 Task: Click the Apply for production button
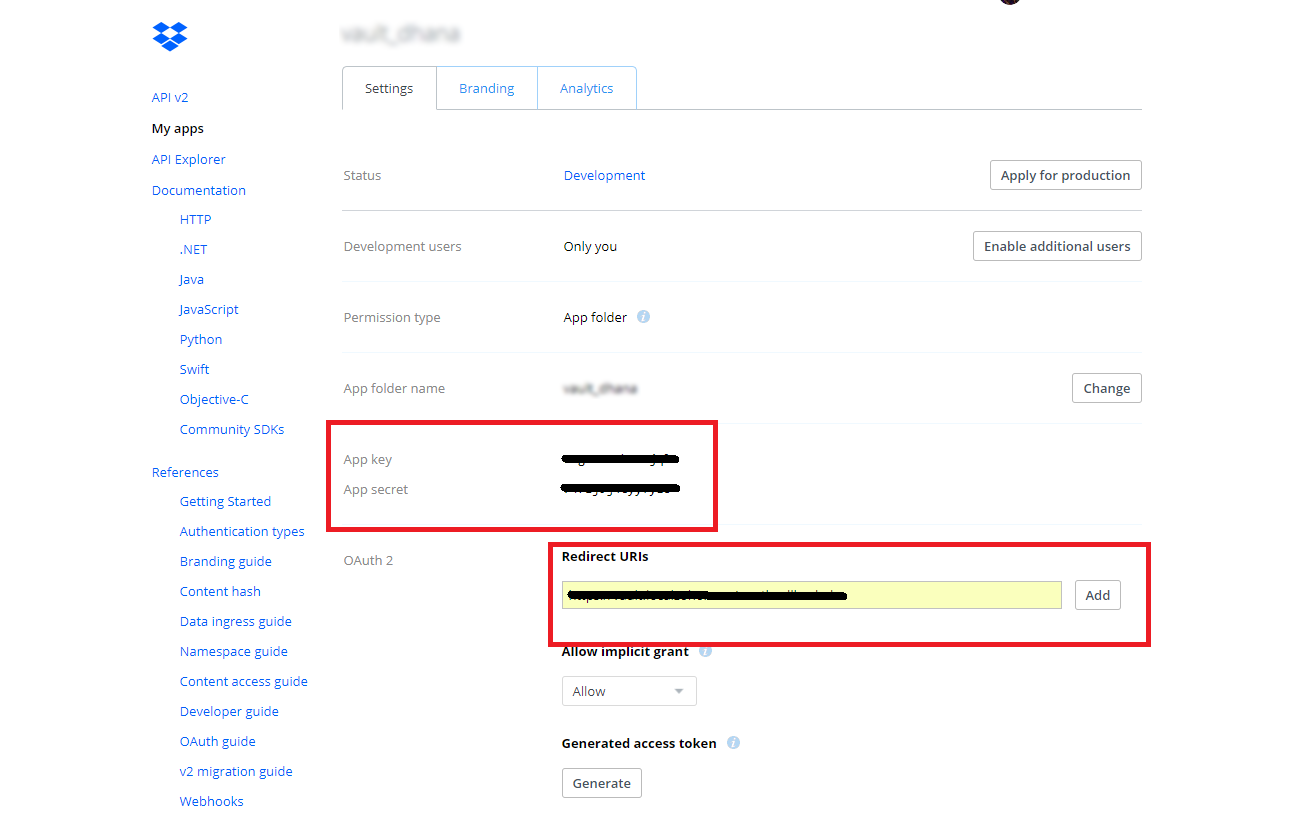[x=1065, y=175]
